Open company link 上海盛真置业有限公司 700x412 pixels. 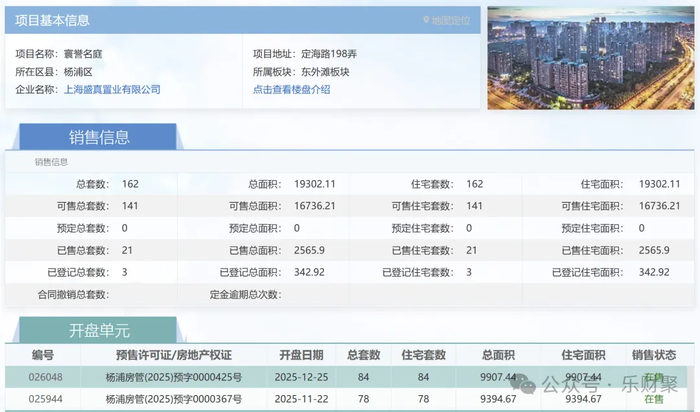pos(112,89)
